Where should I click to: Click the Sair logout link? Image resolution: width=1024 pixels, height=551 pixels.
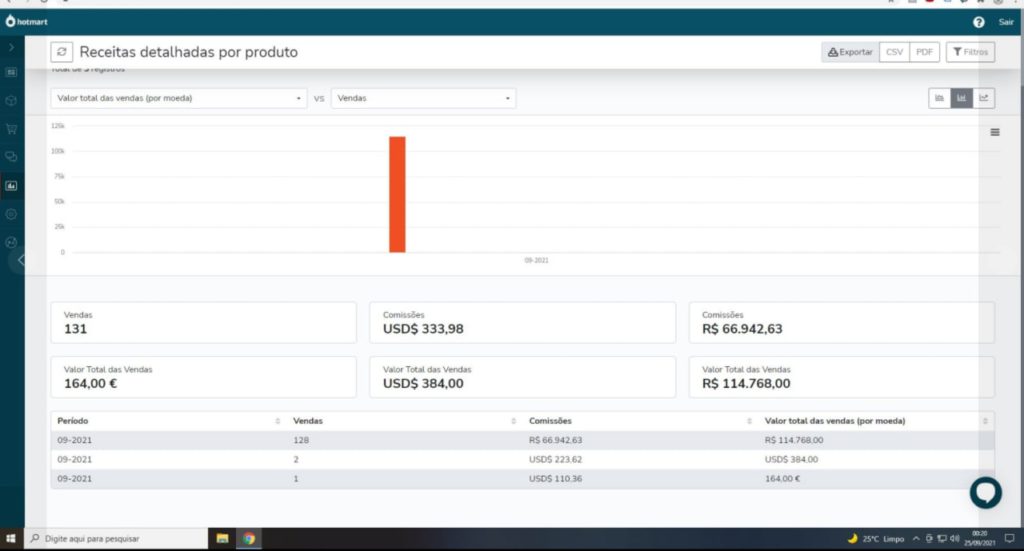(x=1006, y=22)
